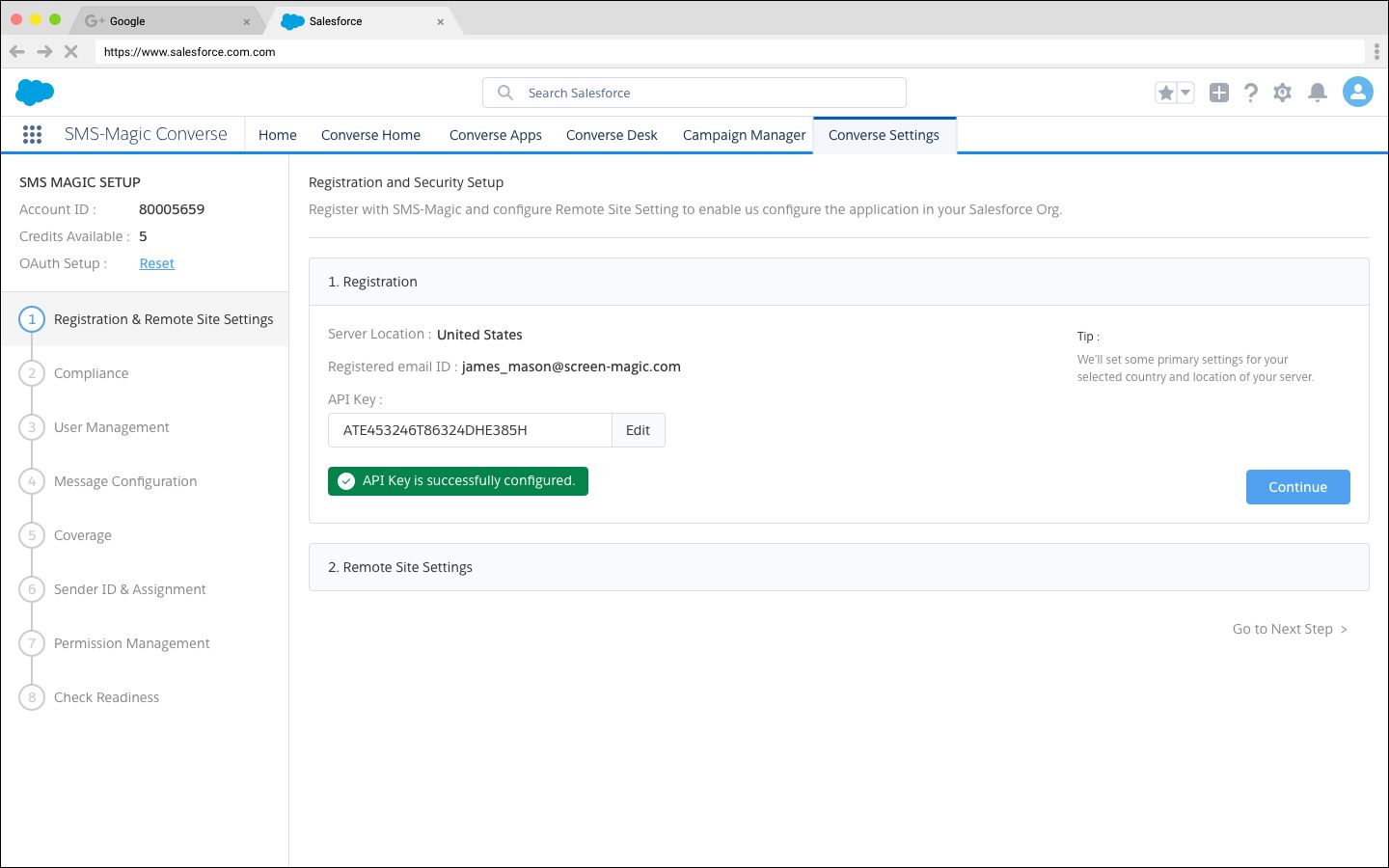Open the setup gear icon

point(1282,93)
